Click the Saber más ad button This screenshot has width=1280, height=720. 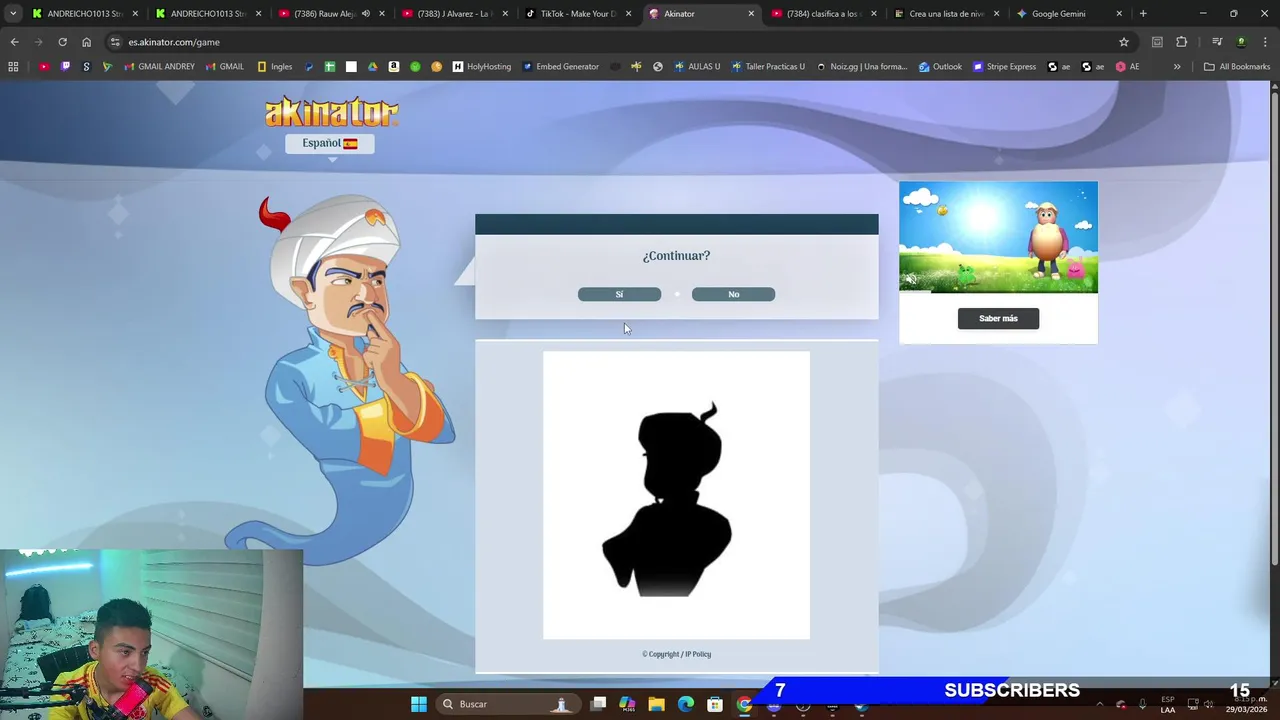tap(998, 318)
